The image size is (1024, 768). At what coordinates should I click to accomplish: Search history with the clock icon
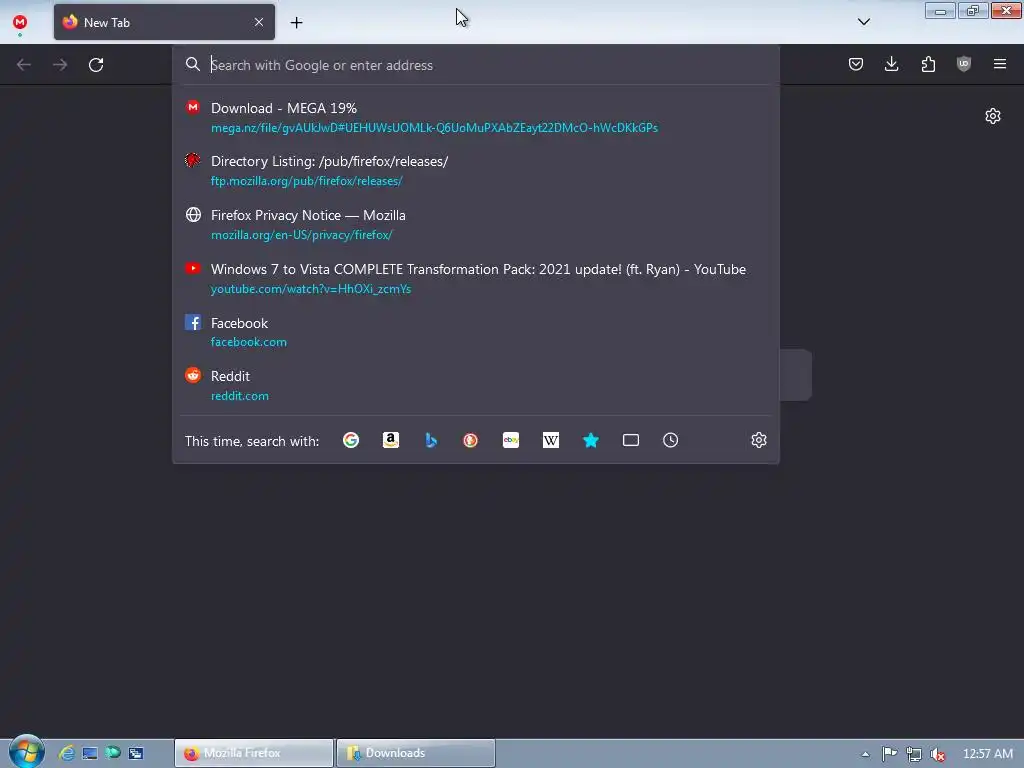coord(671,440)
